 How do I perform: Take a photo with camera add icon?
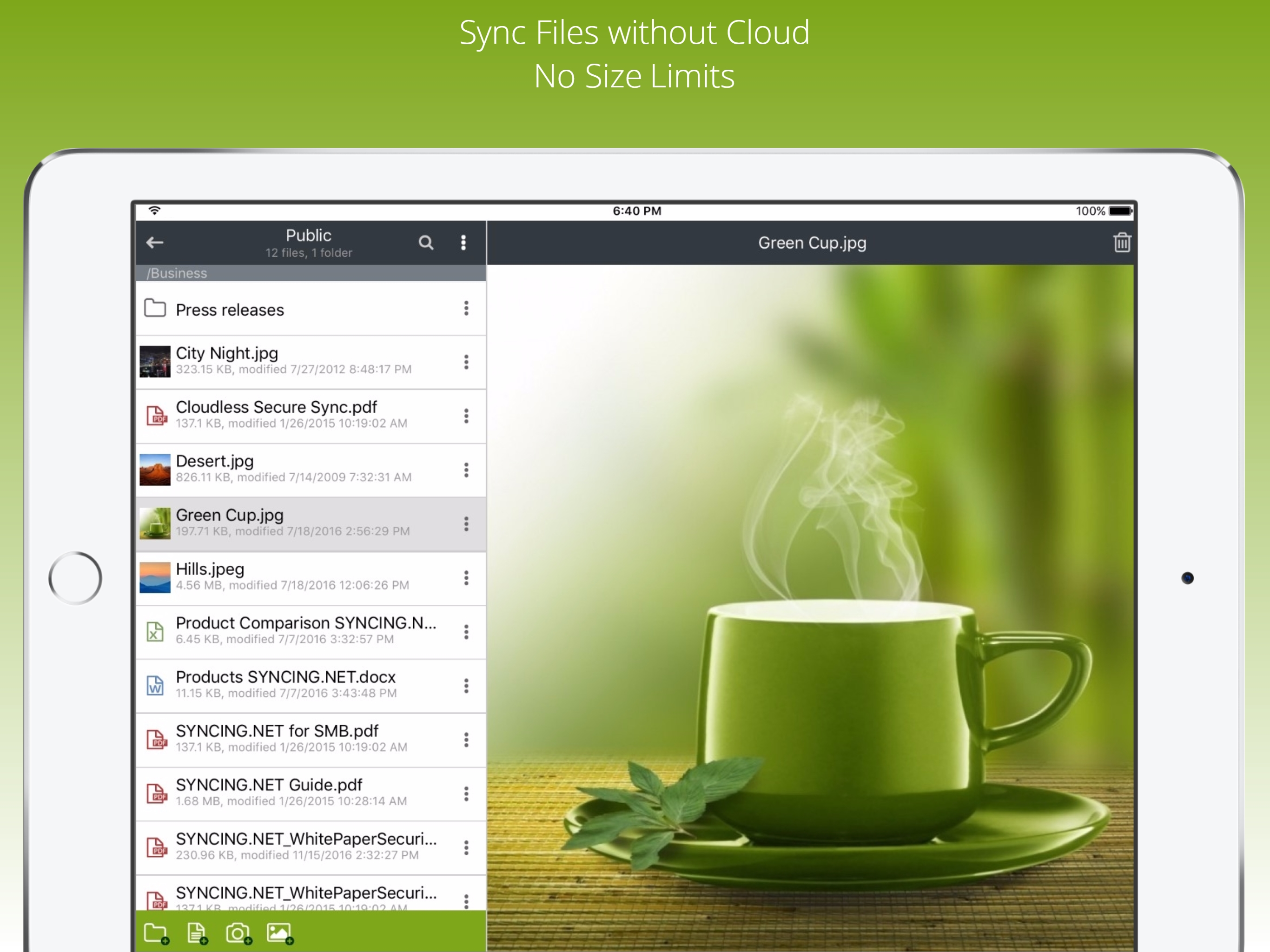click(x=238, y=933)
